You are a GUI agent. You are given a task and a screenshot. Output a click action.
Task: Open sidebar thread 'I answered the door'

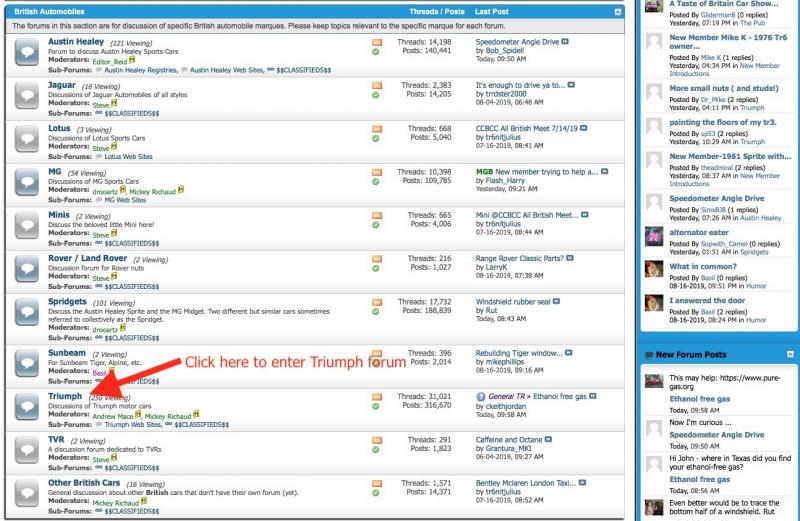[x=707, y=301]
